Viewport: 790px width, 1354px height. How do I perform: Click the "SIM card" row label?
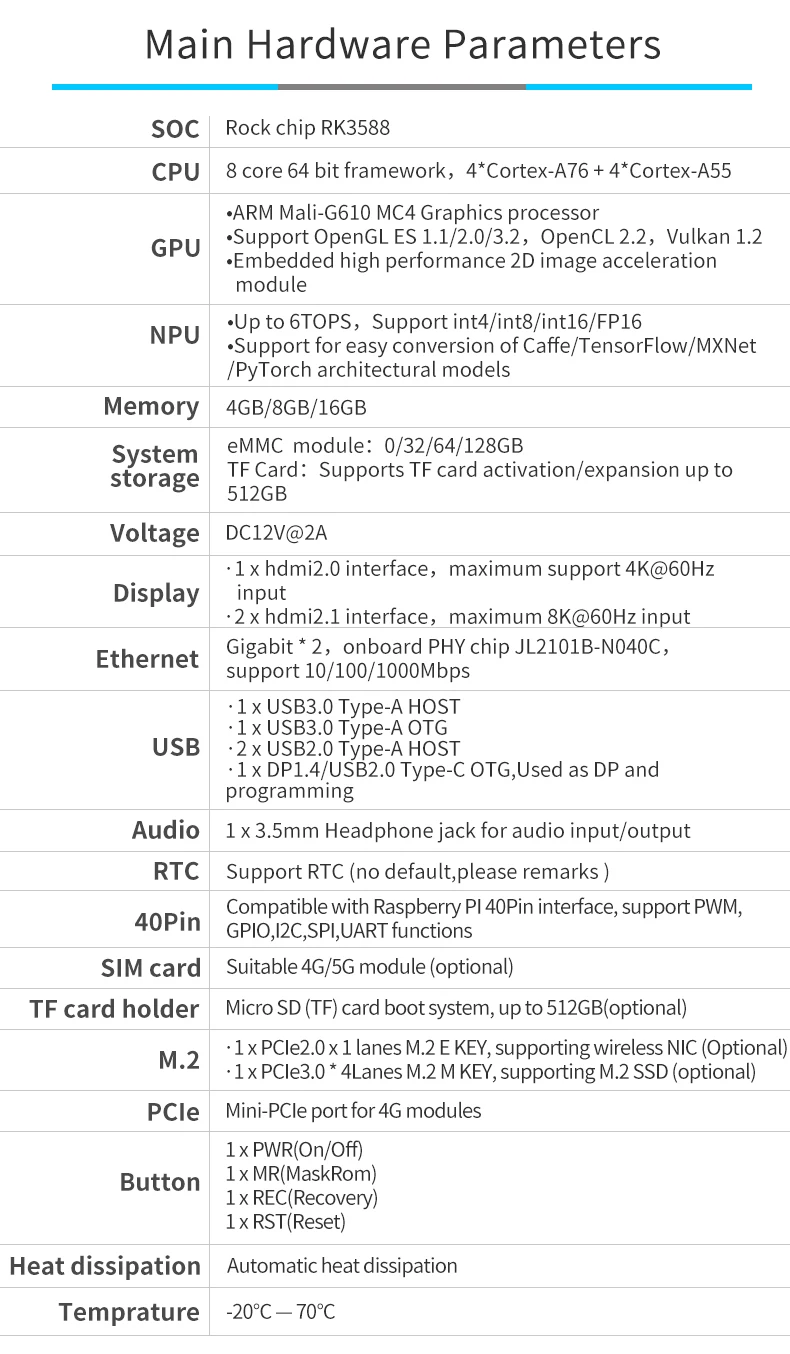(x=150, y=968)
